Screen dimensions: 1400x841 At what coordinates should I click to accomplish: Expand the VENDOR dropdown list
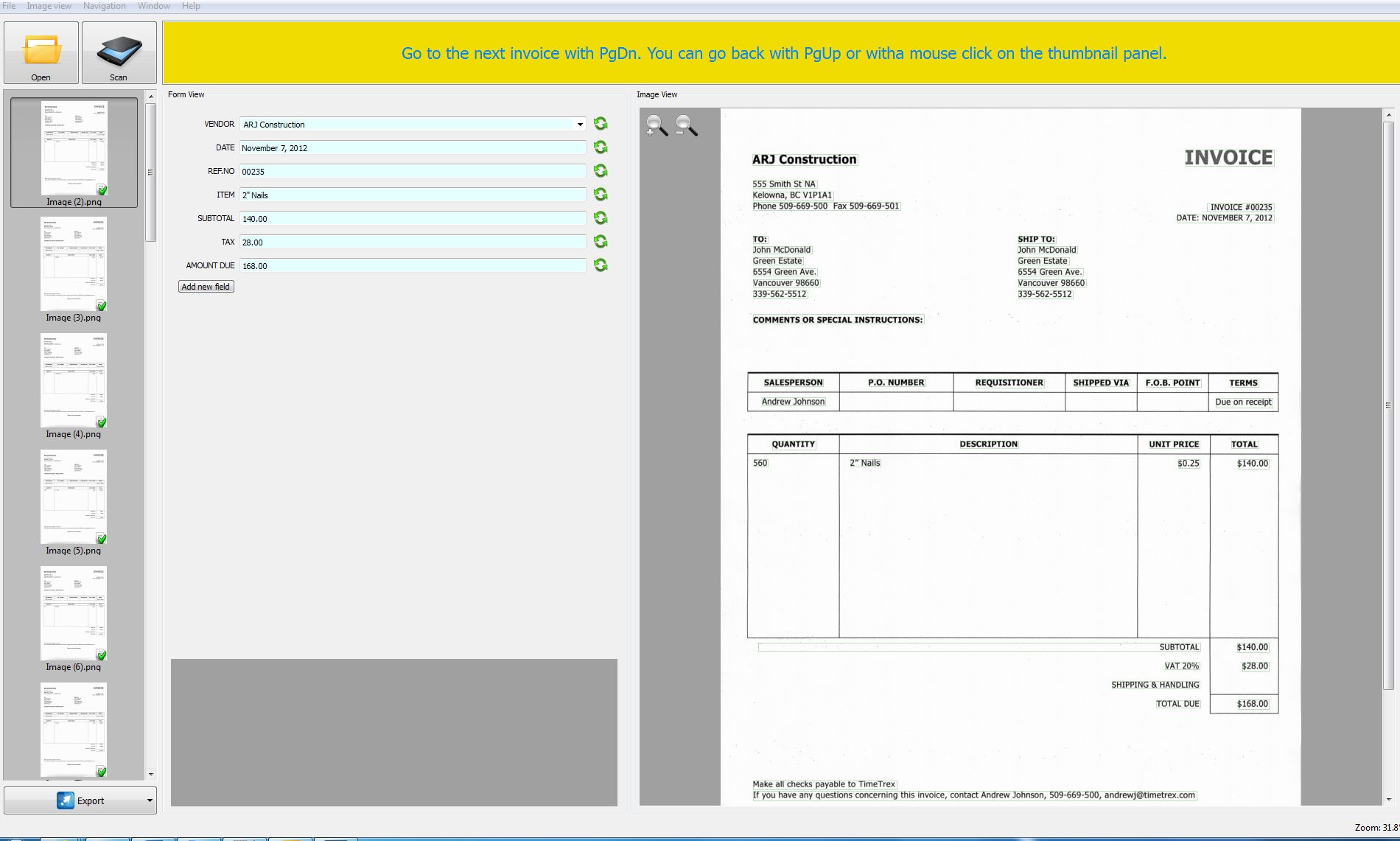click(580, 125)
